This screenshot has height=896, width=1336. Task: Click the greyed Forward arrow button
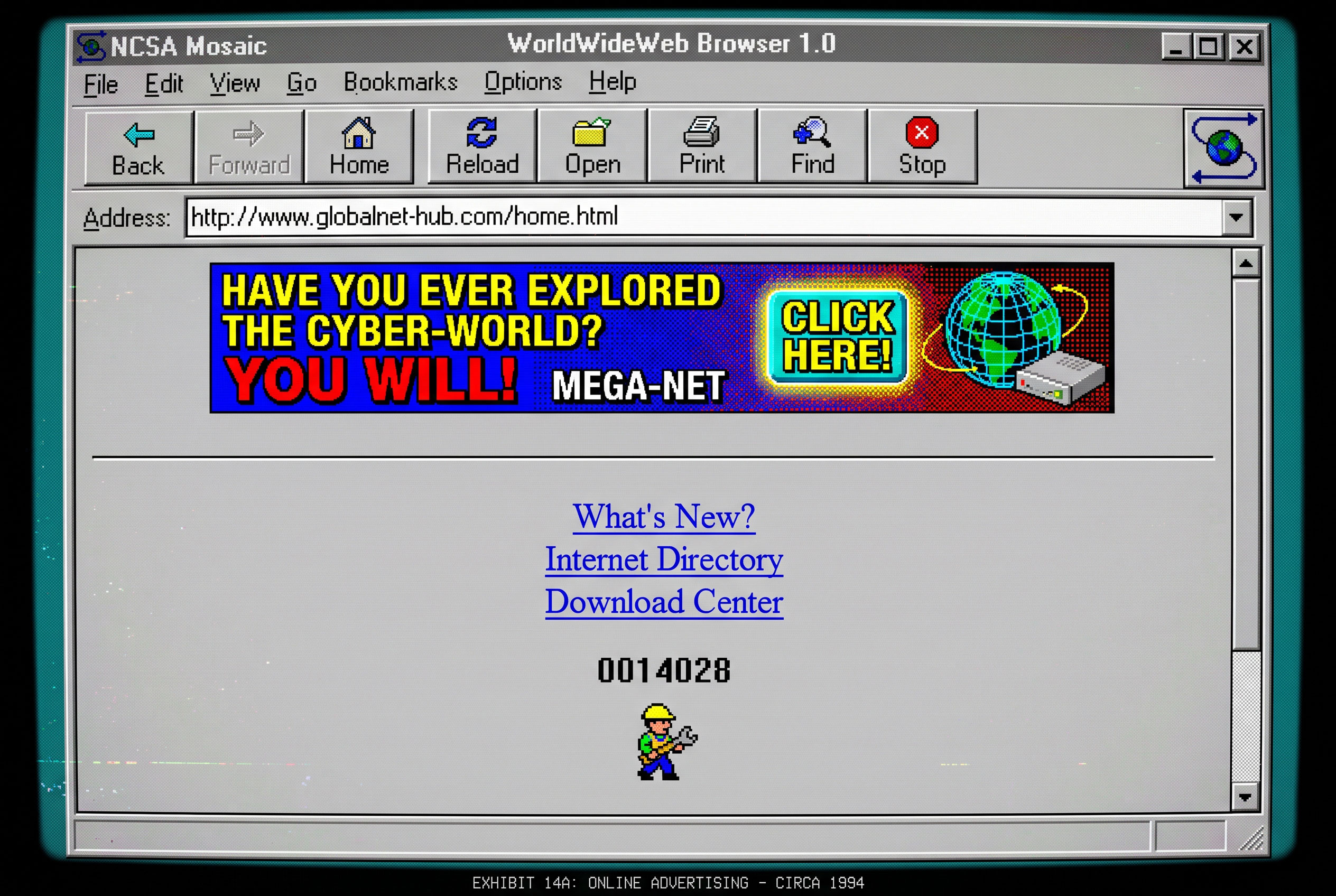[249, 147]
